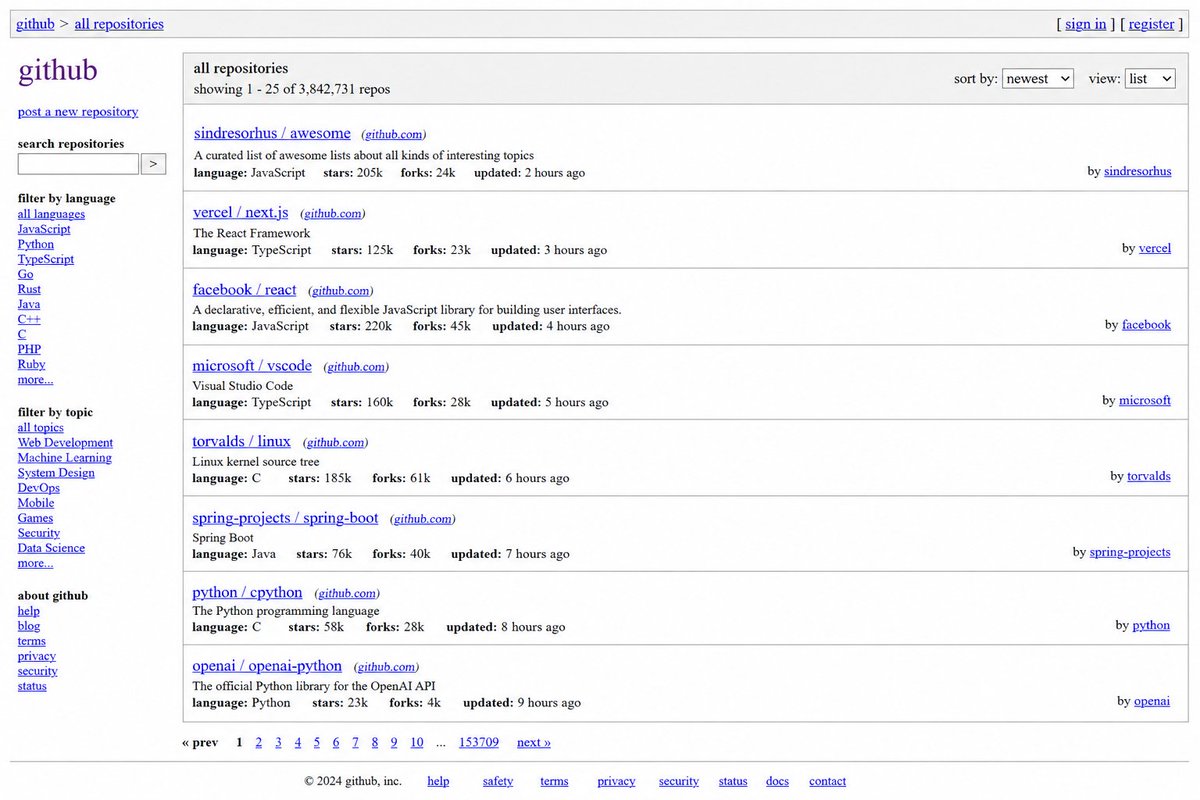Filter by Python in language sidebar
This screenshot has width=1200, height=800.
(36, 244)
